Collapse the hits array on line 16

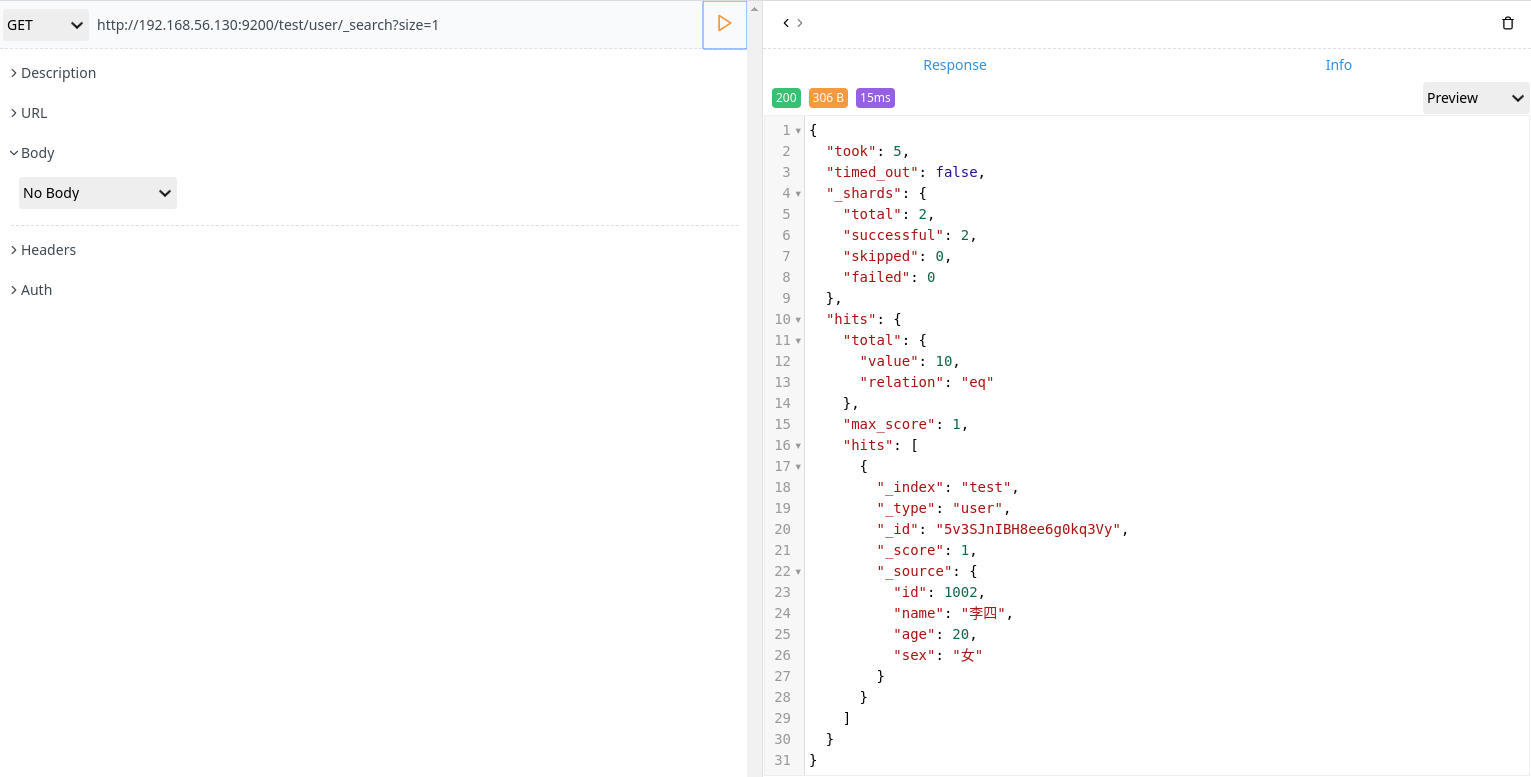(797, 445)
